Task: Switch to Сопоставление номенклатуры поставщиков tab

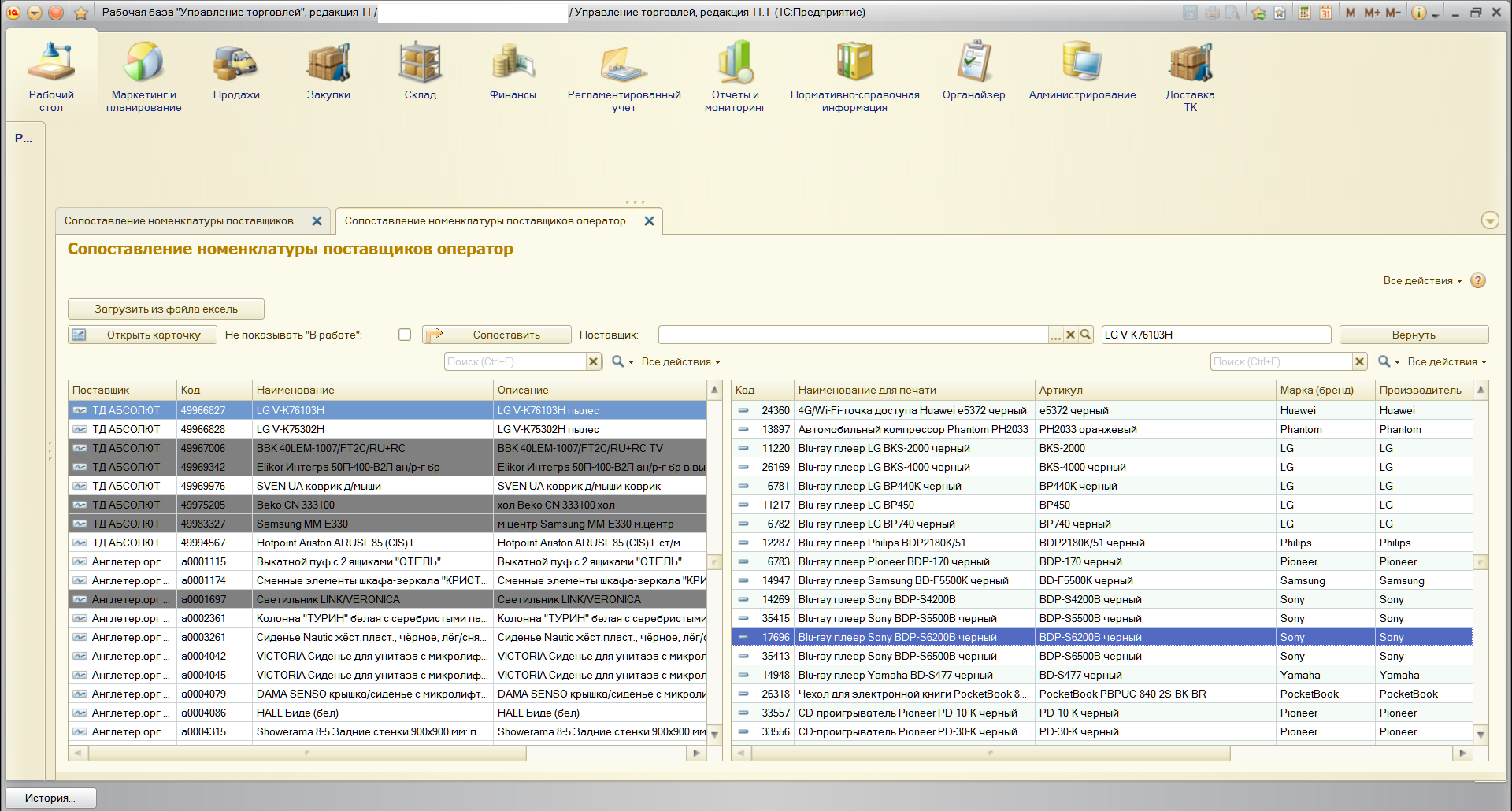Action: pos(179,221)
